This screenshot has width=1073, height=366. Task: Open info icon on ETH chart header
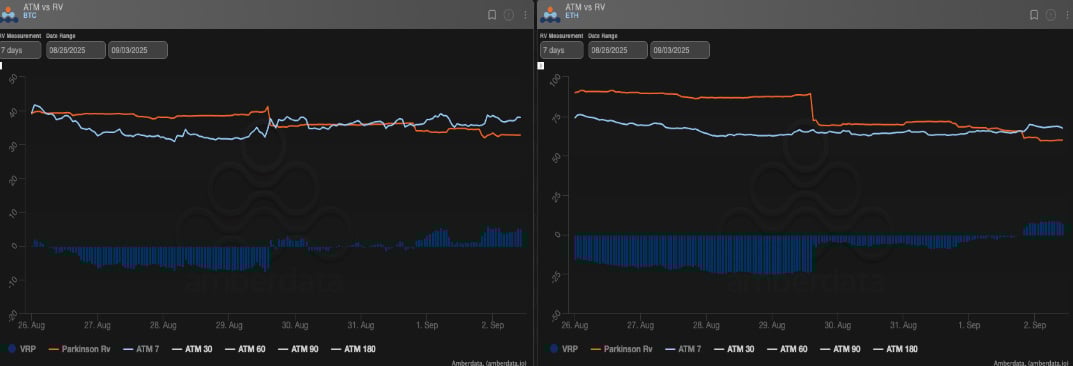(1050, 14)
